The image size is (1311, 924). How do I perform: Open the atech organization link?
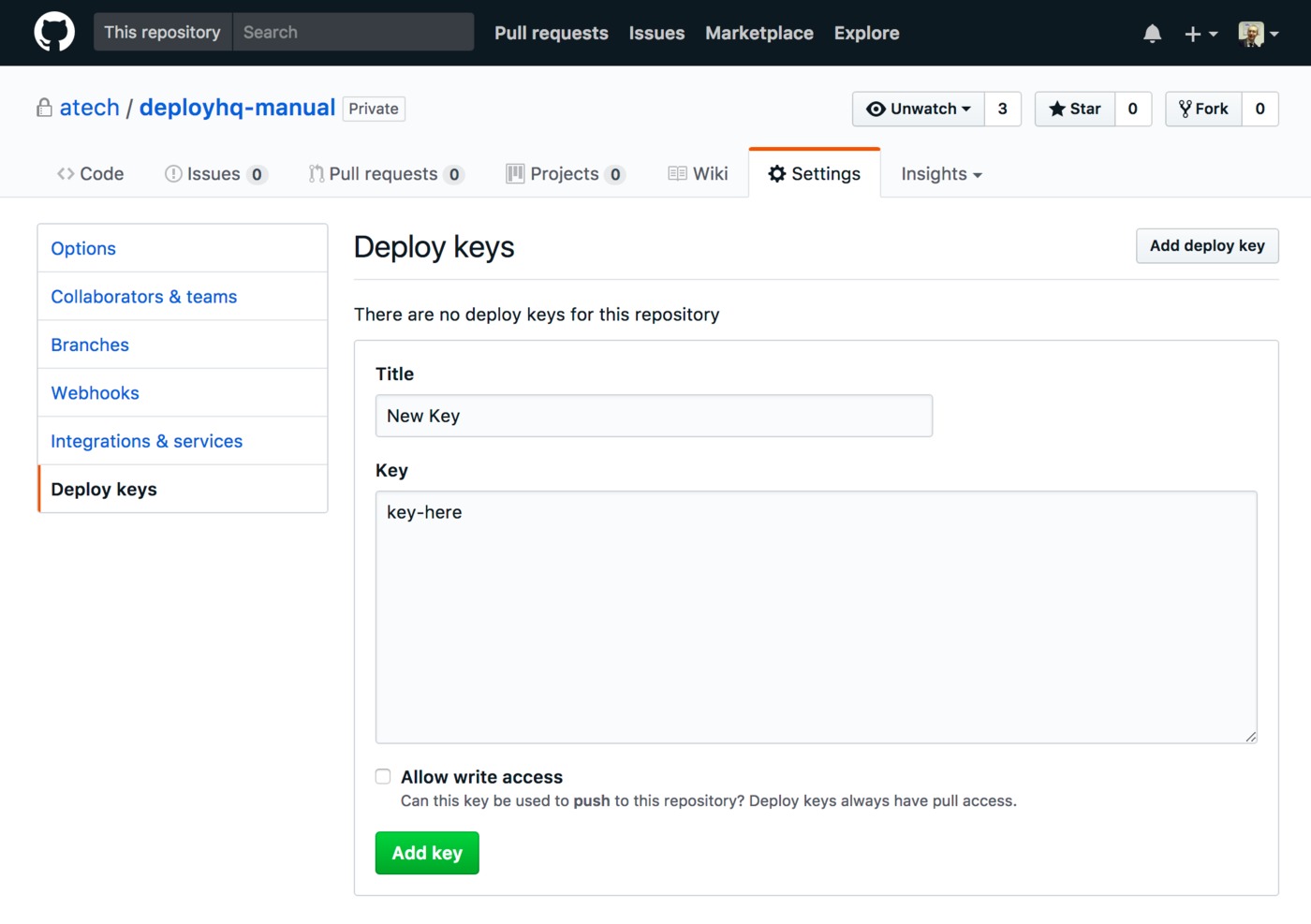(89, 108)
